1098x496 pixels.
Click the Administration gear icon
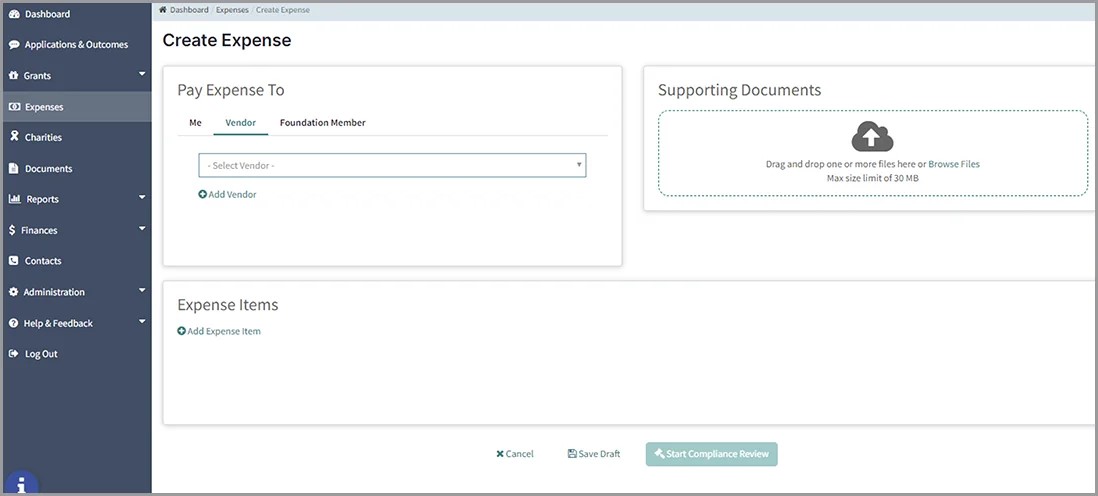click(x=13, y=292)
